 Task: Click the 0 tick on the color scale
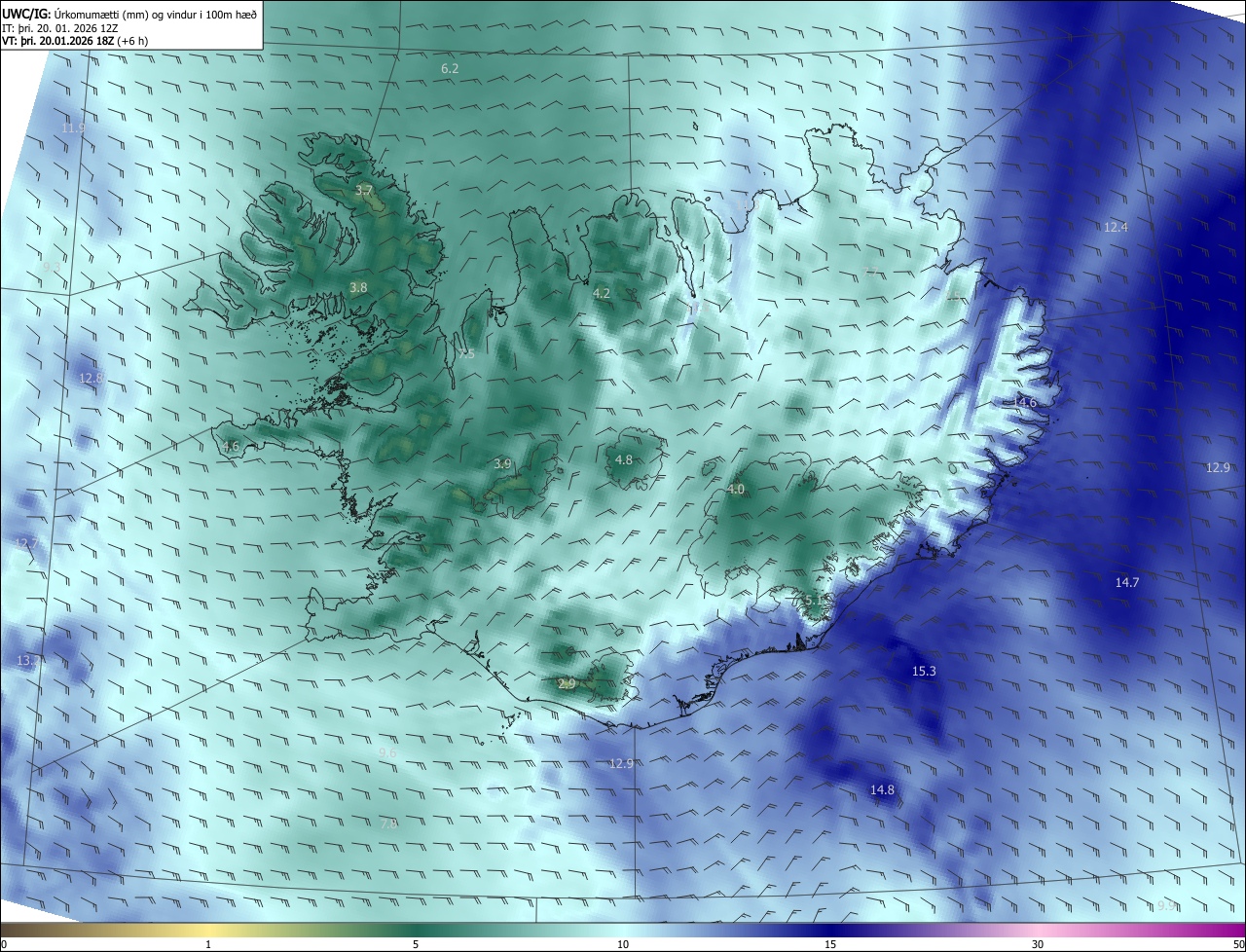coord(4,944)
